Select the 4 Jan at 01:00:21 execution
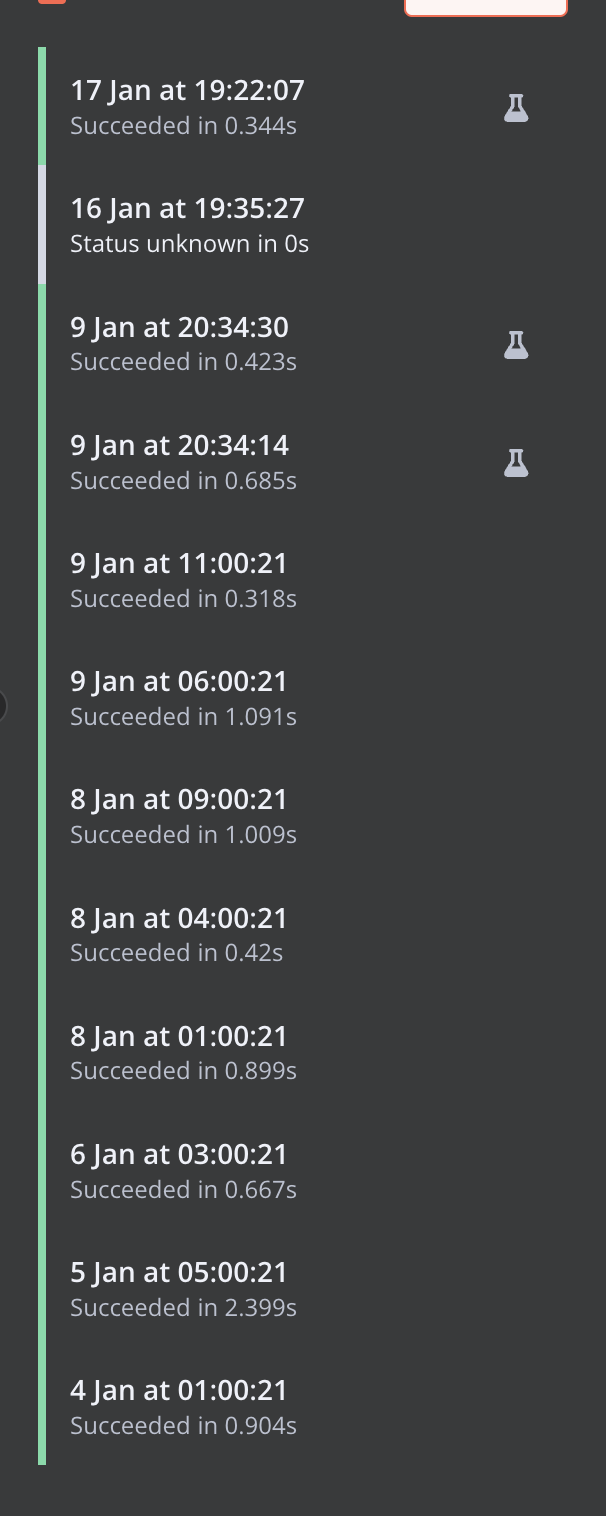 (183, 1406)
